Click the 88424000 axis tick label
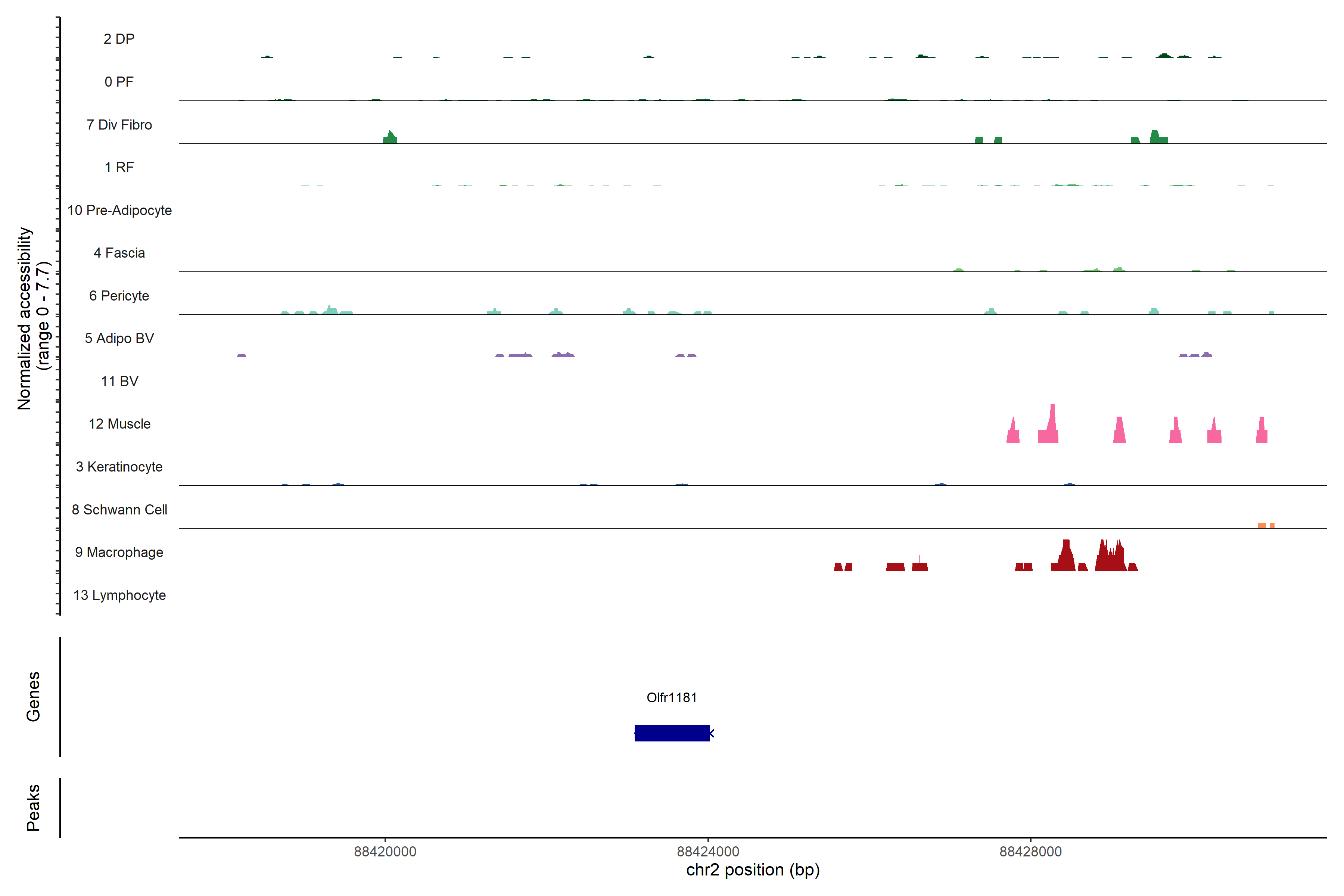Screen dimensions: 1344x896 tap(707, 852)
